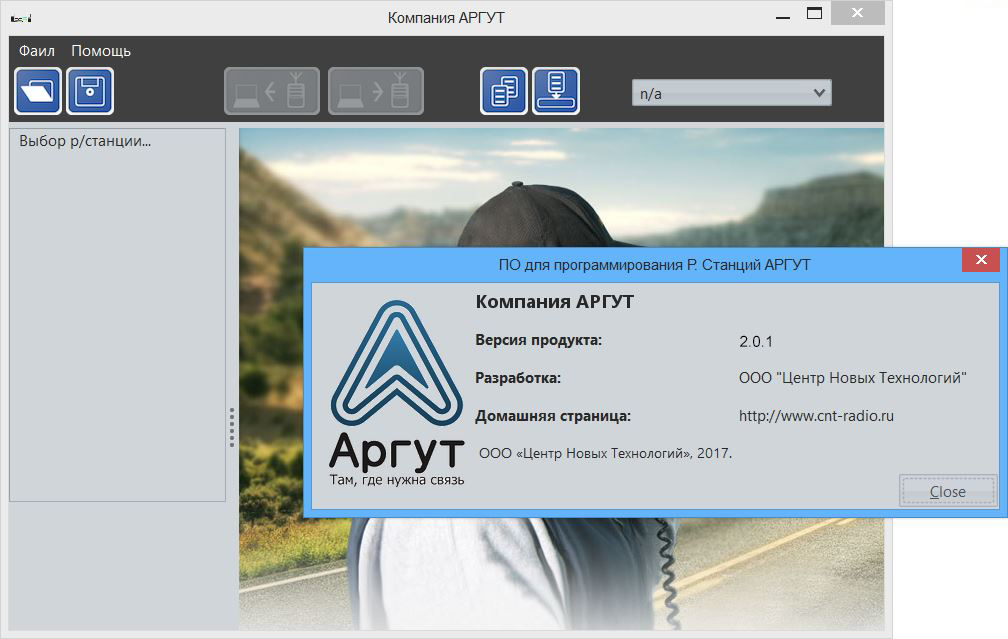
Task: Dismiss the about dialog with the red X
Action: (980, 261)
